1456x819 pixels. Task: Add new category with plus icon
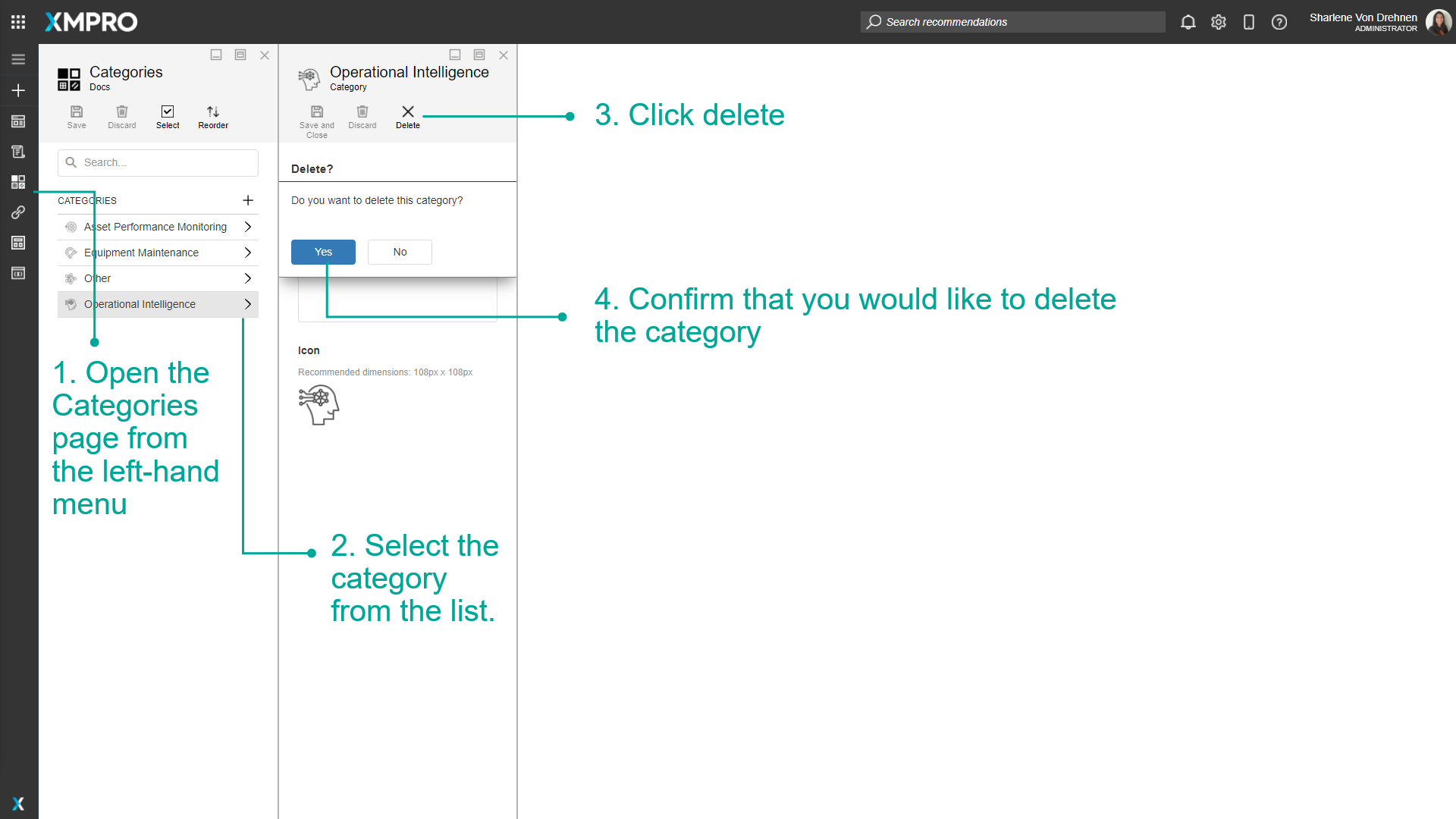[x=248, y=200]
